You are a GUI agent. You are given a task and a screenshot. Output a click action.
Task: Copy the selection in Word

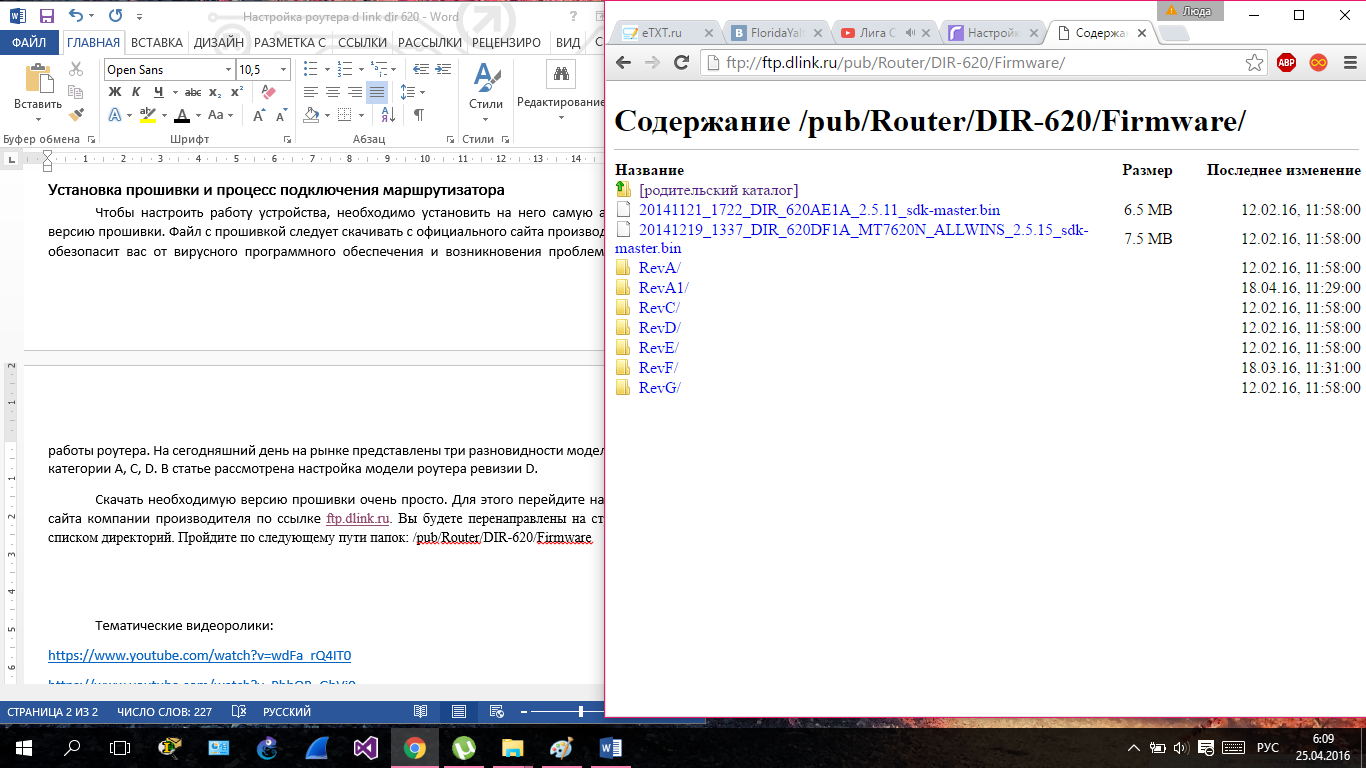pyautogui.click(x=76, y=92)
